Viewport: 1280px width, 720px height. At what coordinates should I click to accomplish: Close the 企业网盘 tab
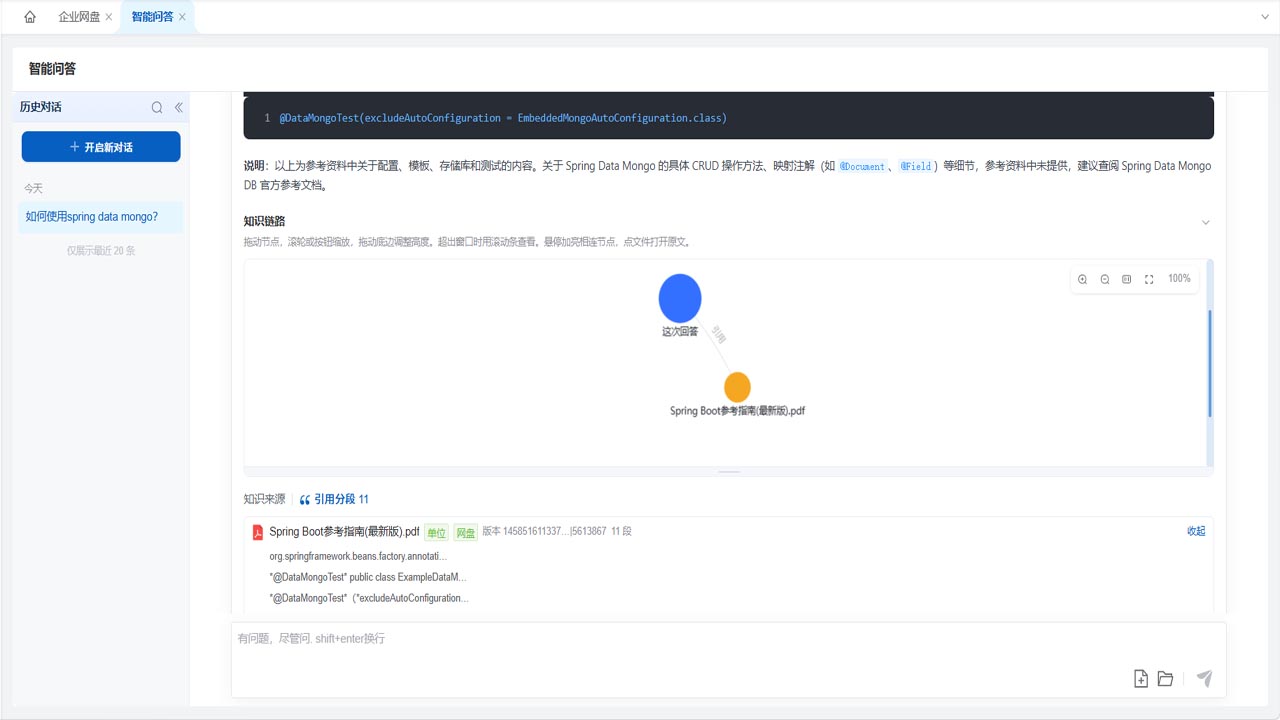click(x=108, y=17)
